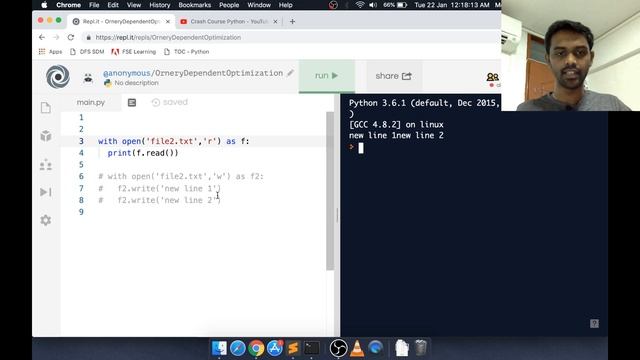Open the DFS SDM bookmark

pyautogui.click(x=87, y=51)
